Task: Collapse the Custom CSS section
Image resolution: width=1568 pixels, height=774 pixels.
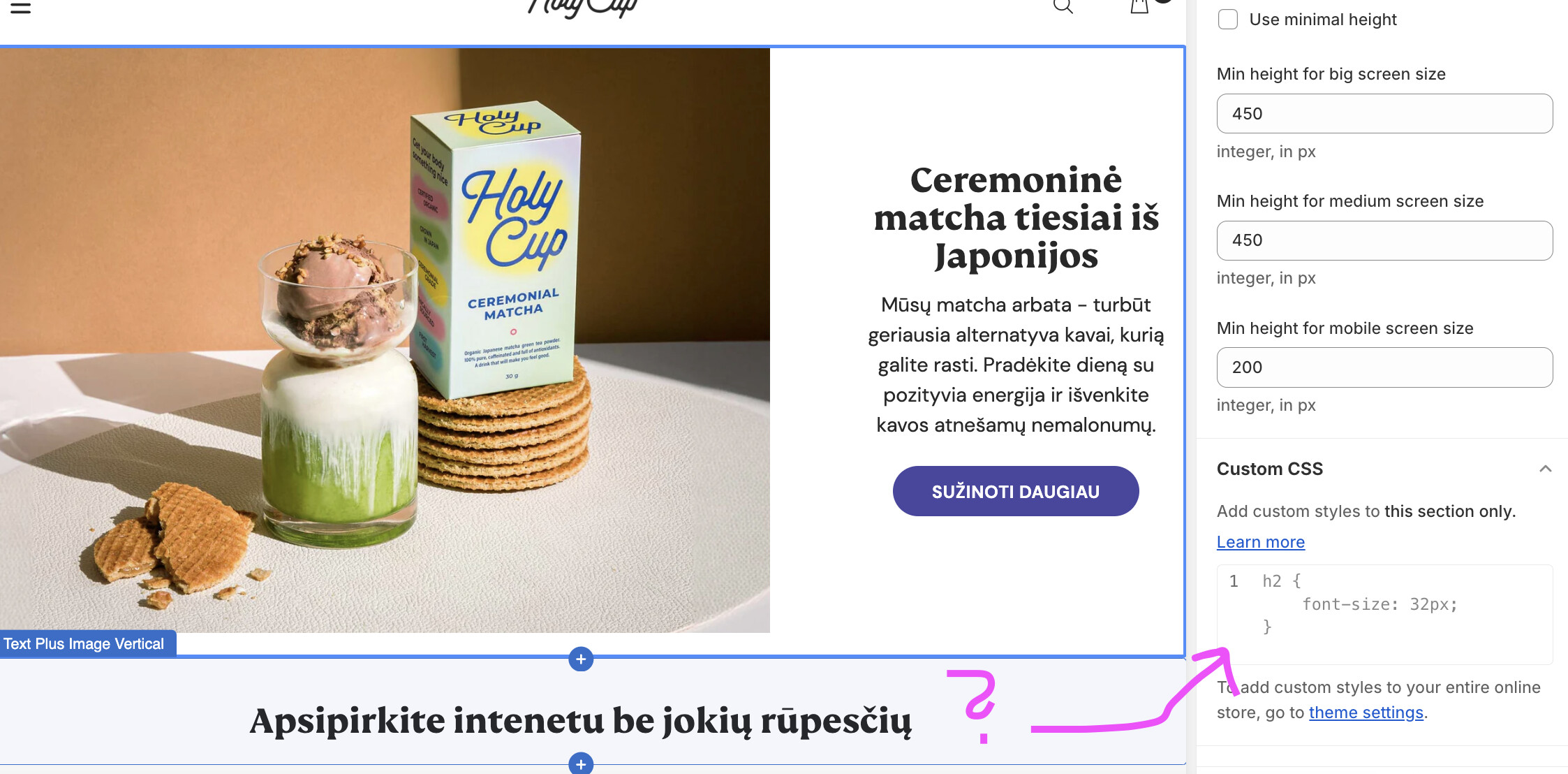Action: [1546, 469]
